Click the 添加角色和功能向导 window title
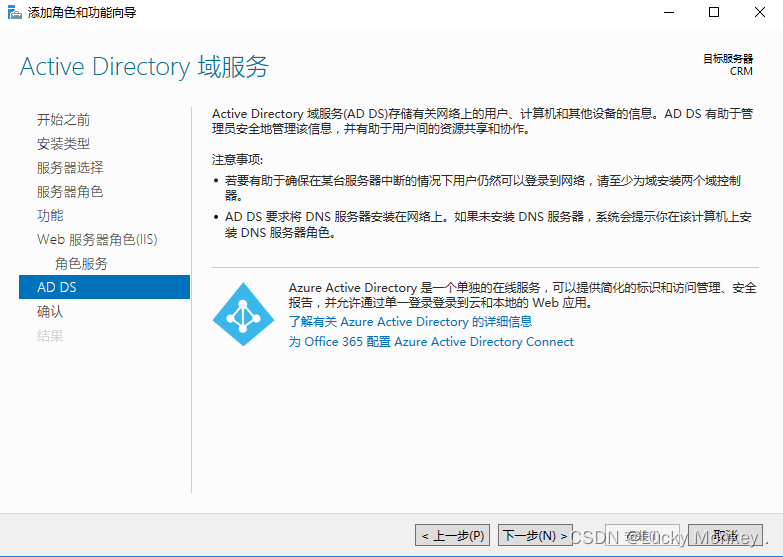The width and height of the screenshot is (783, 557). click(x=82, y=12)
